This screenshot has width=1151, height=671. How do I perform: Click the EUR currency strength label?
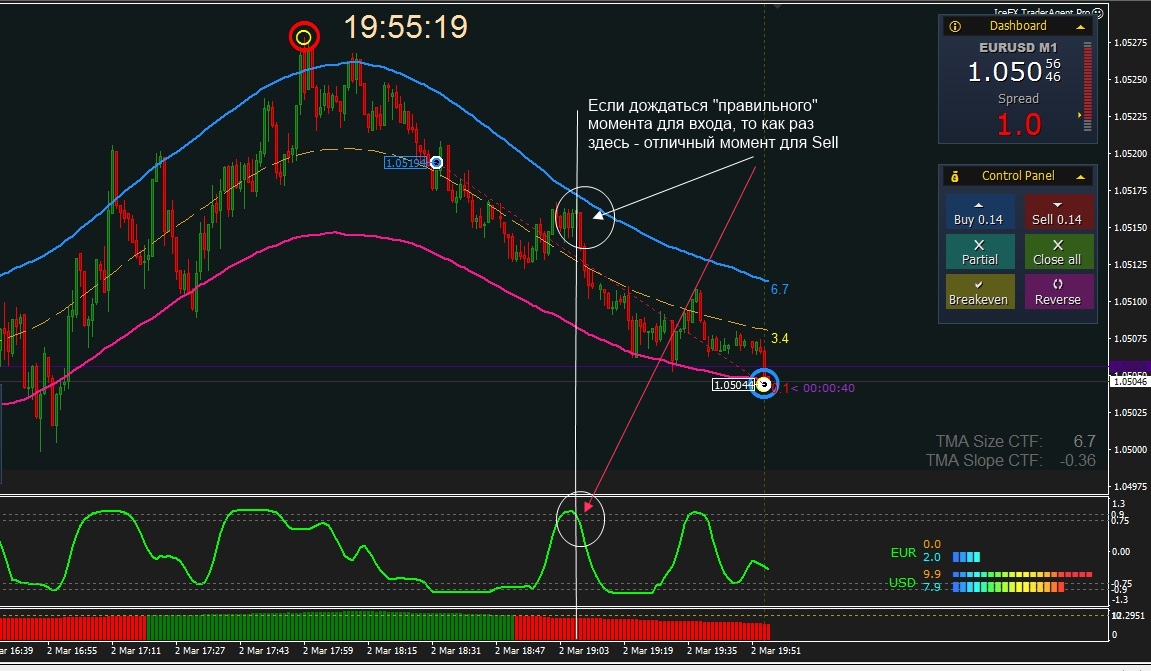pyautogui.click(x=903, y=553)
